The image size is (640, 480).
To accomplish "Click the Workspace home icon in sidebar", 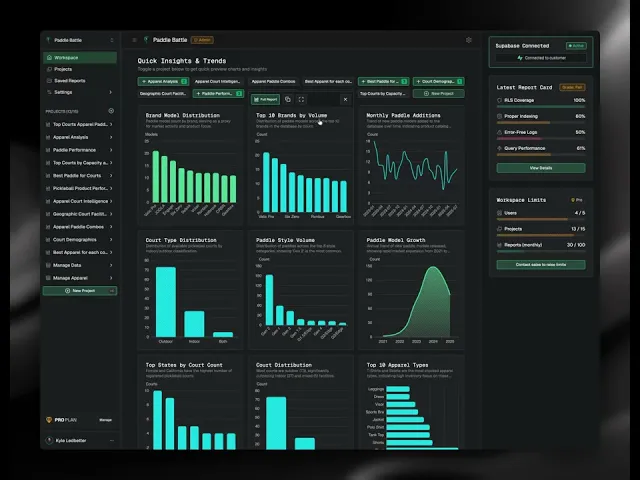I will (x=49, y=58).
